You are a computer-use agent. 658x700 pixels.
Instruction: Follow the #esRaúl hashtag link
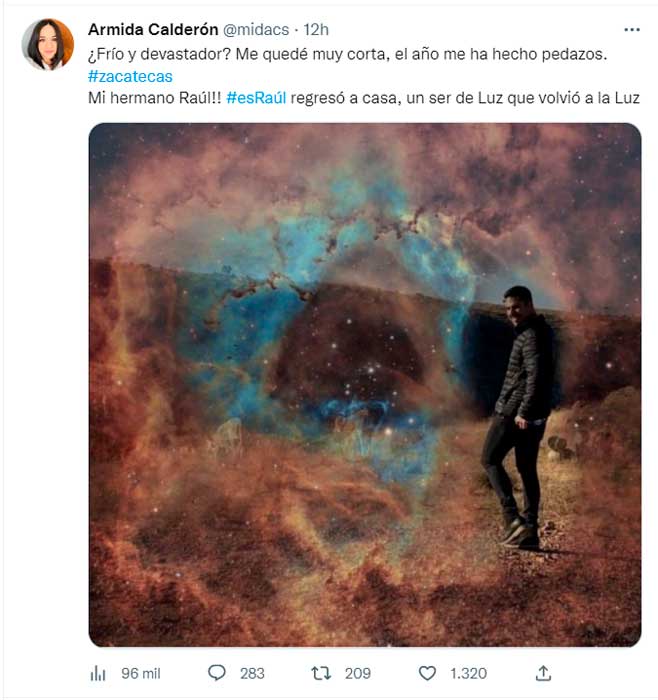[x=259, y=98]
